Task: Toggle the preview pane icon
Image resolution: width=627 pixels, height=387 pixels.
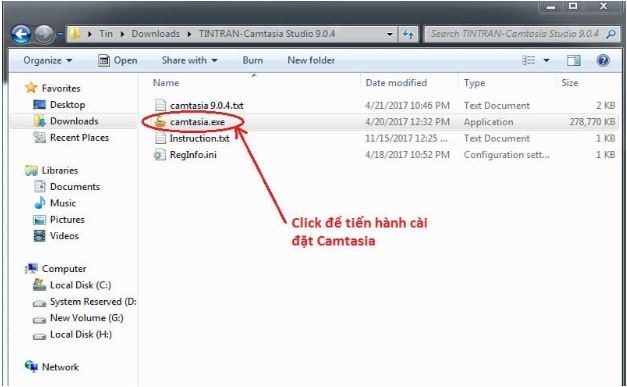Action: tap(573, 60)
